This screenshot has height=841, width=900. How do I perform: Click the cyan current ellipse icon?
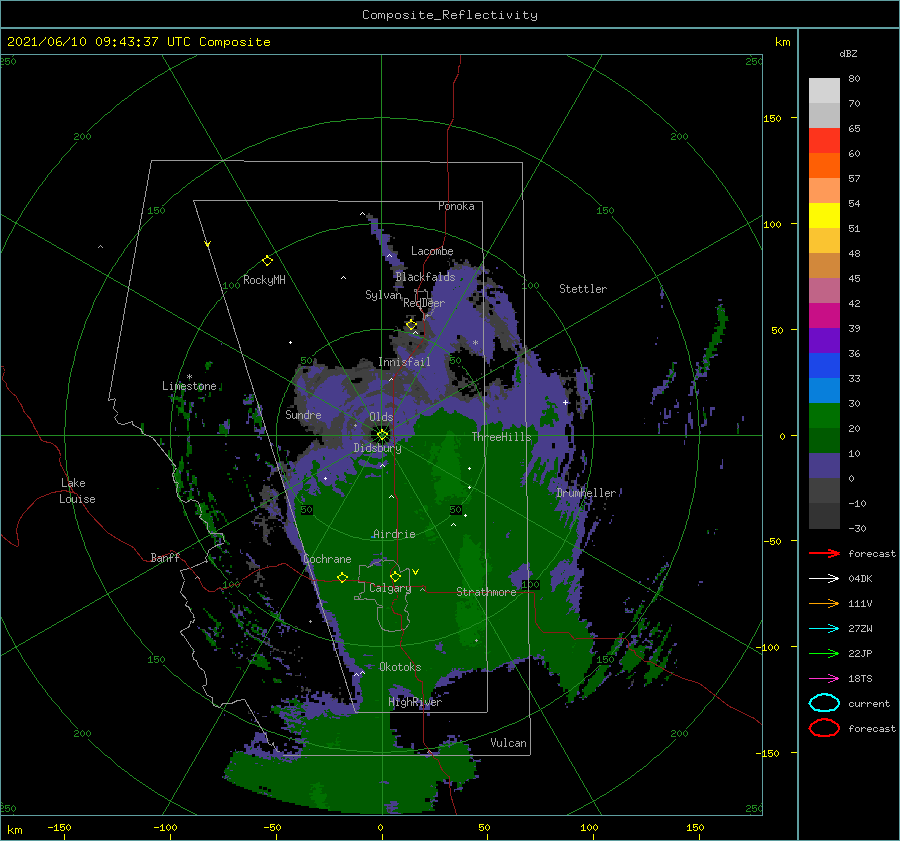pyautogui.click(x=824, y=703)
